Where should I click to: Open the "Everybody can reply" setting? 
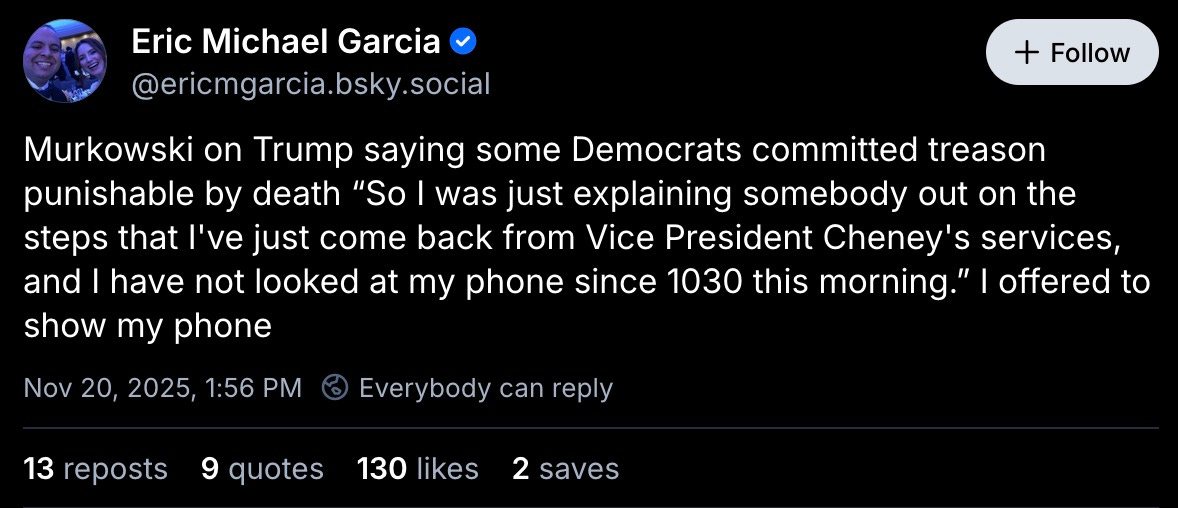click(485, 388)
